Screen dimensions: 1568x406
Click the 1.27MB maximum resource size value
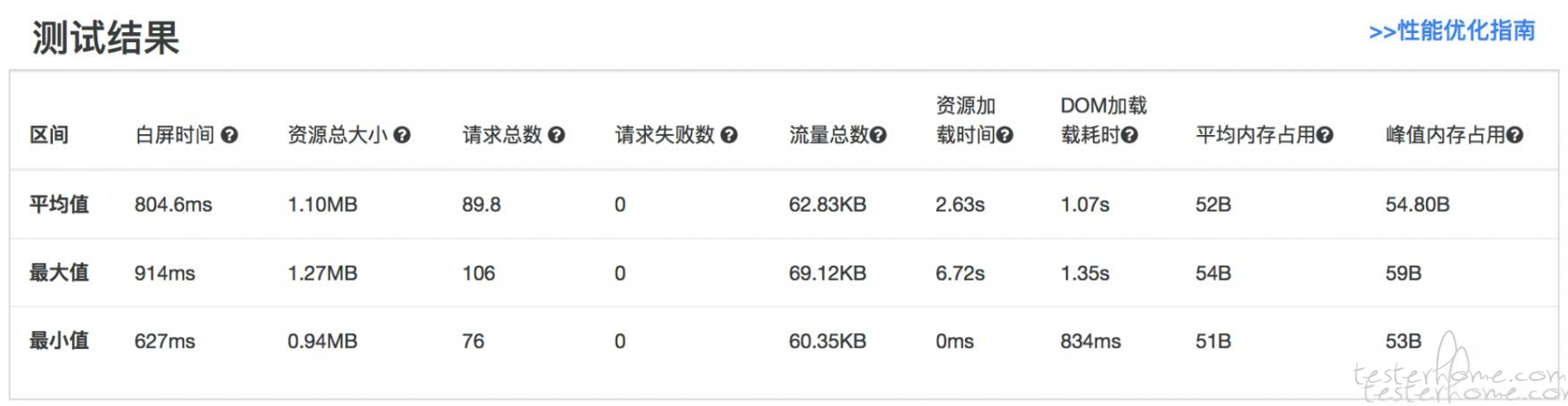(323, 274)
